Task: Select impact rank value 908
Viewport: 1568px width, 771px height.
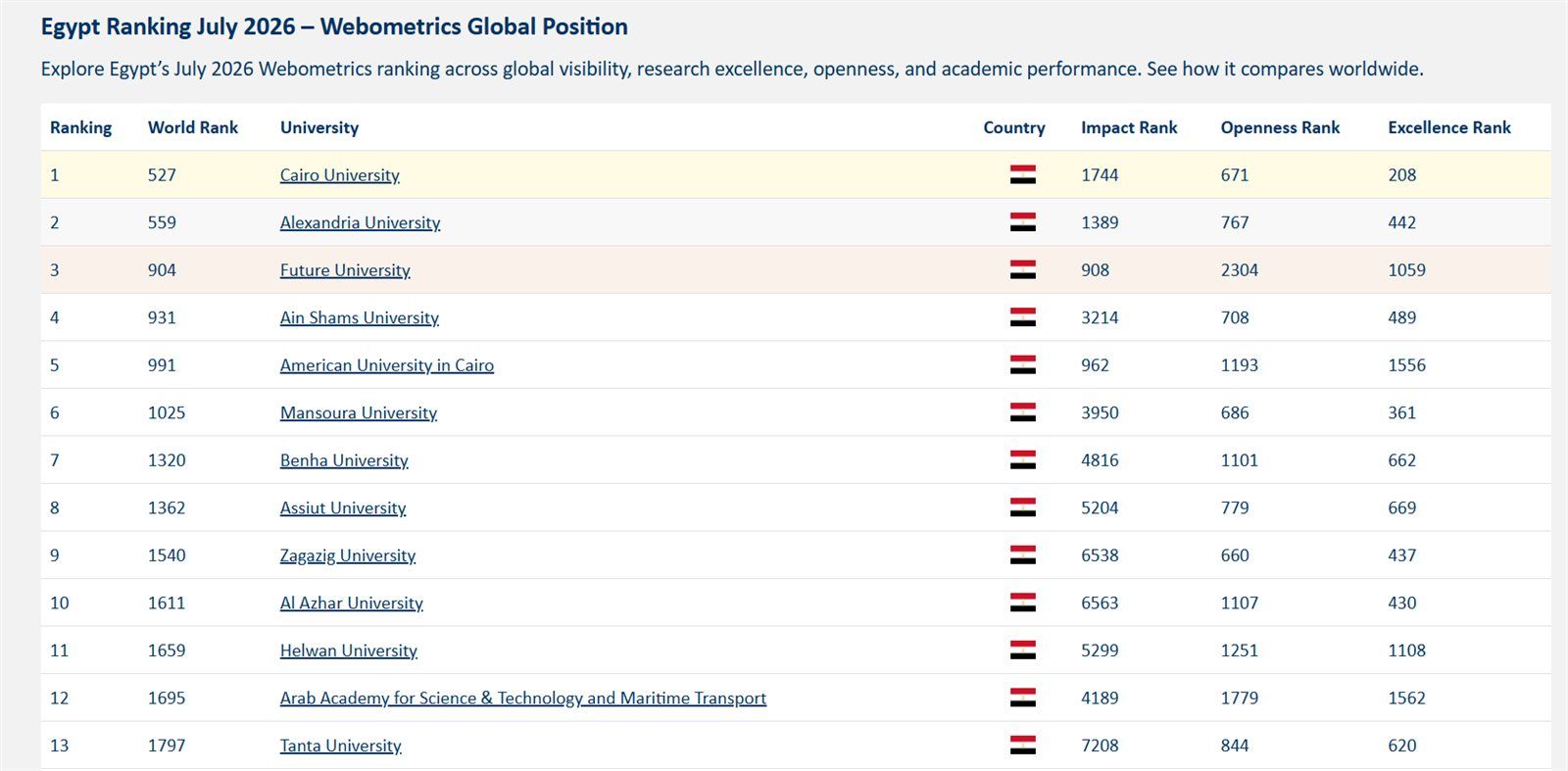Action: pyautogui.click(x=1095, y=270)
